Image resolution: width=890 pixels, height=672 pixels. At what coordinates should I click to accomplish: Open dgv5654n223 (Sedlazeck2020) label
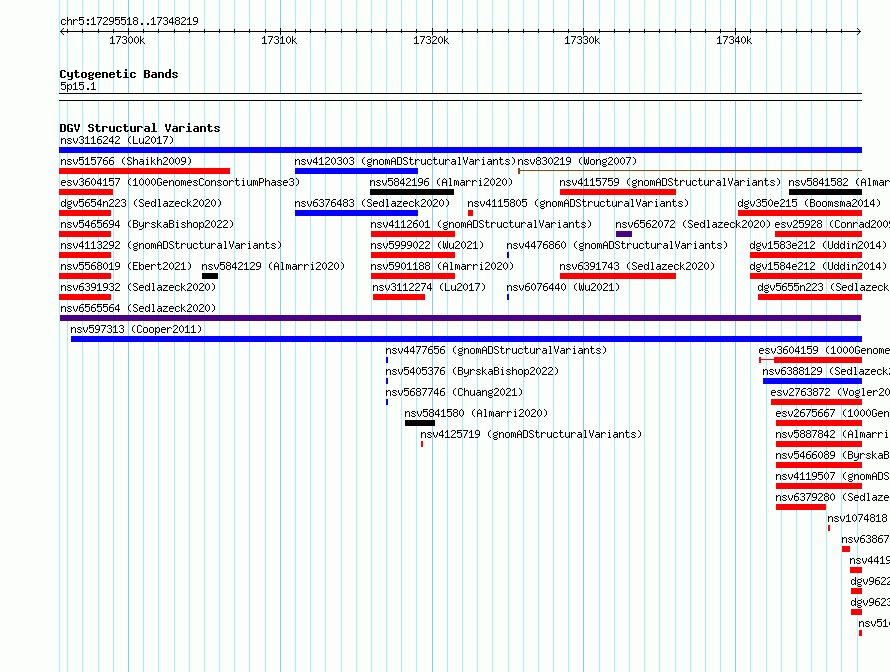(x=141, y=203)
